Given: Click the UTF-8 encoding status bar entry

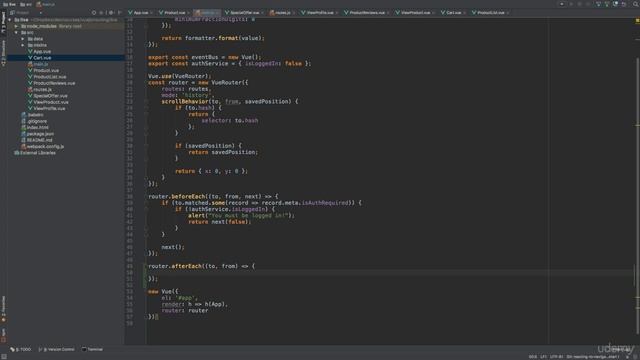Looking at the screenshot, I should (x=556, y=357).
